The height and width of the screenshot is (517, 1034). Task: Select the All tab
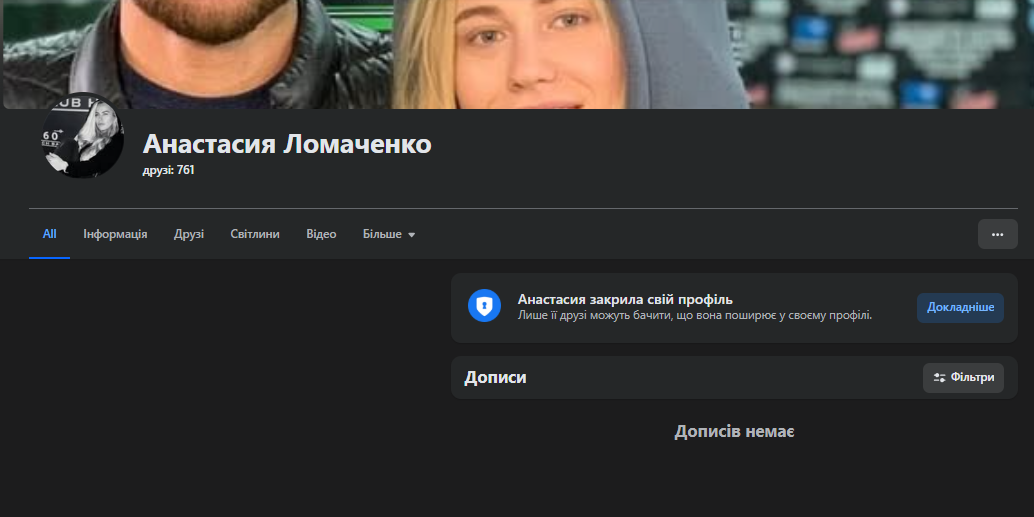49,234
